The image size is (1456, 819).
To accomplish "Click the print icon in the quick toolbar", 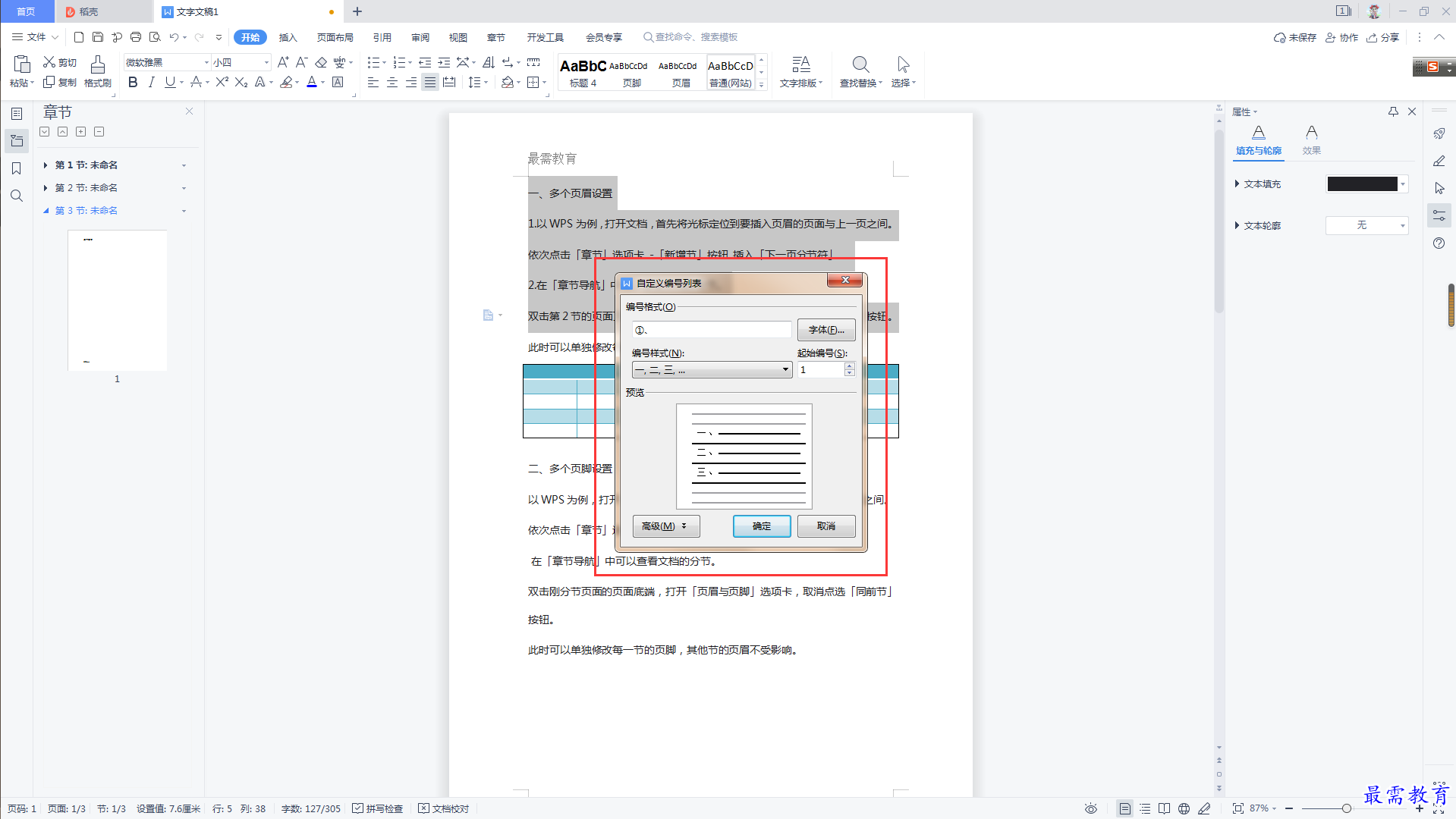I will point(136,37).
